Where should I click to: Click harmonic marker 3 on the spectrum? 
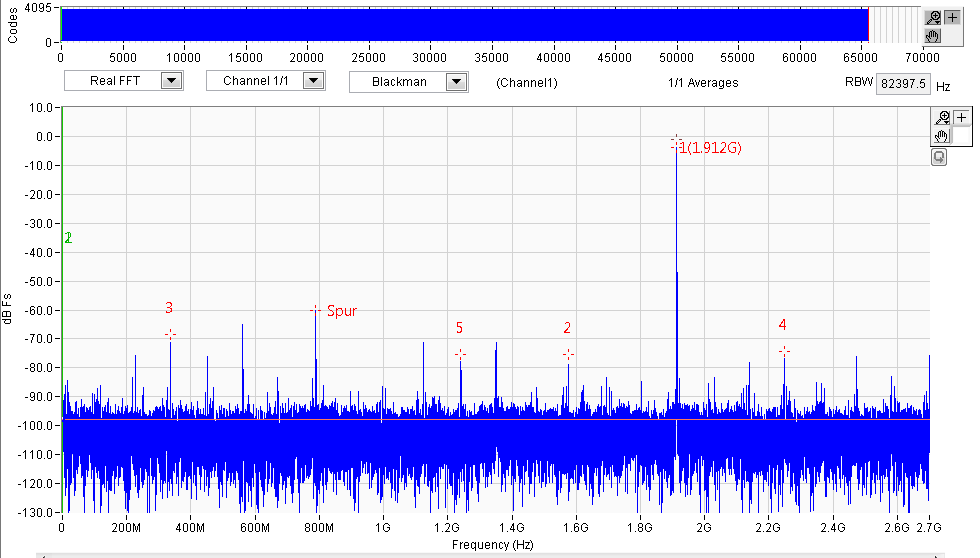tap(170, 335)
